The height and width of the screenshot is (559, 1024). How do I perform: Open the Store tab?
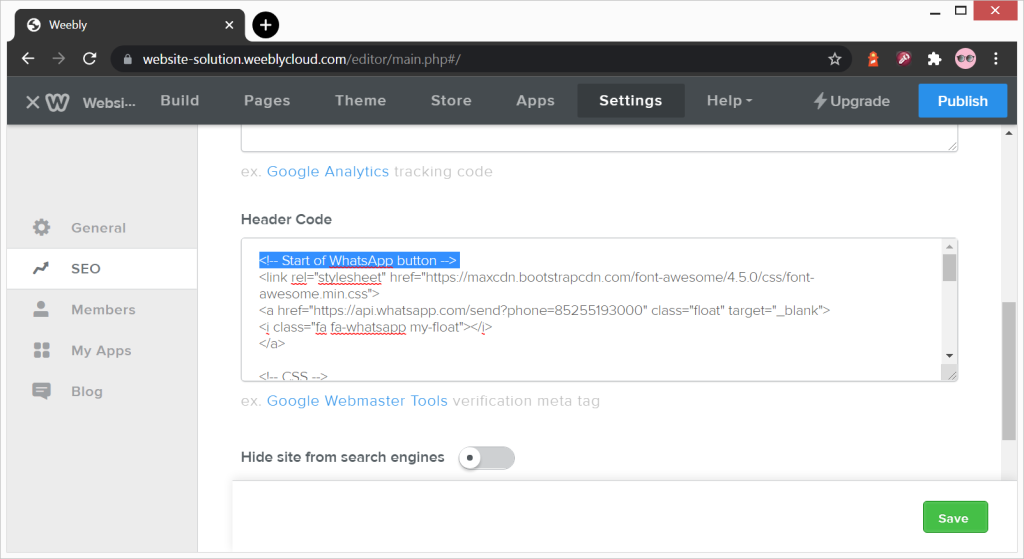[451, 101]
